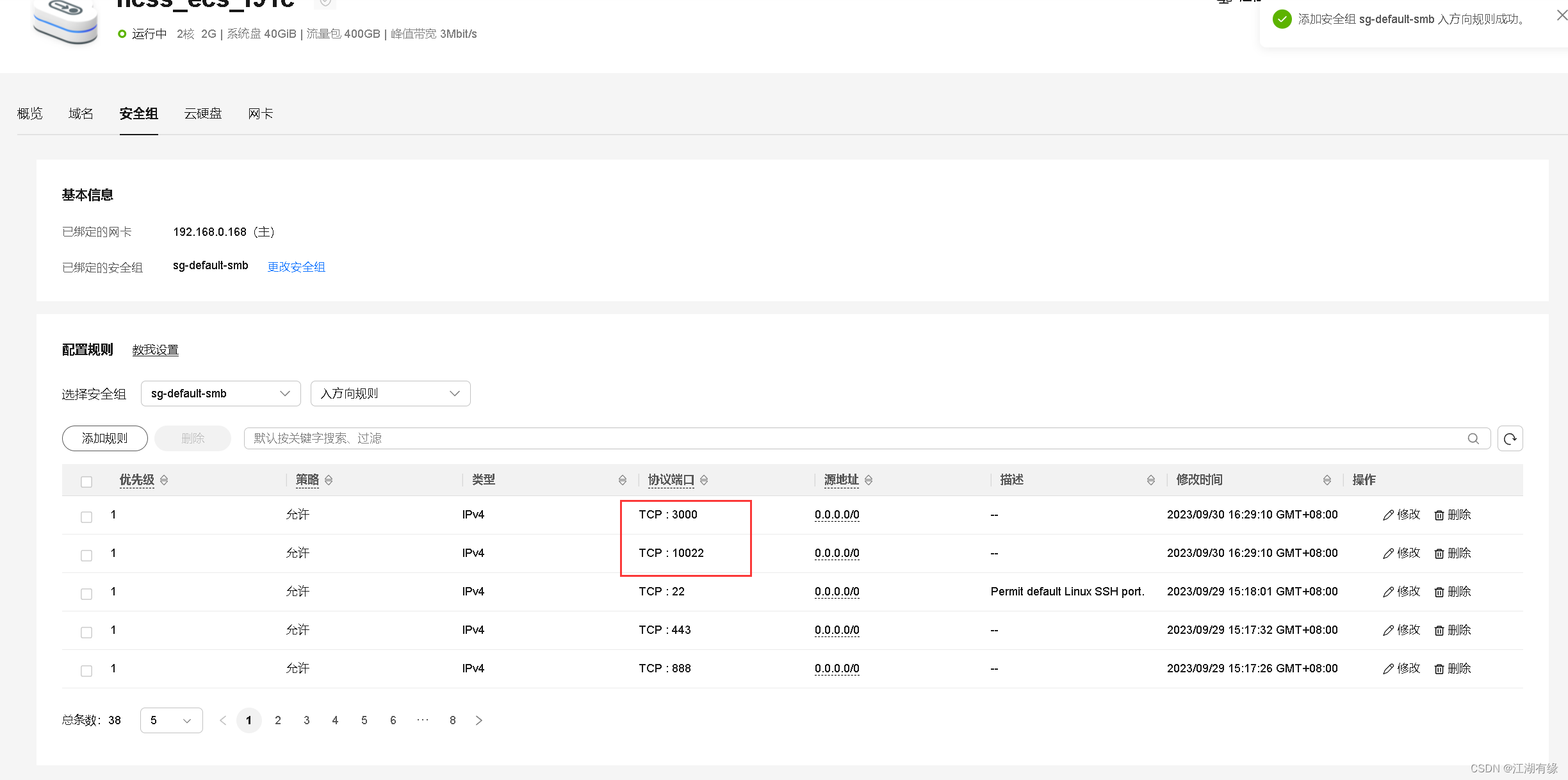Click 'Permit default Linux SSH port.' description
The image size is (1568, 780).
[1067, 592]
